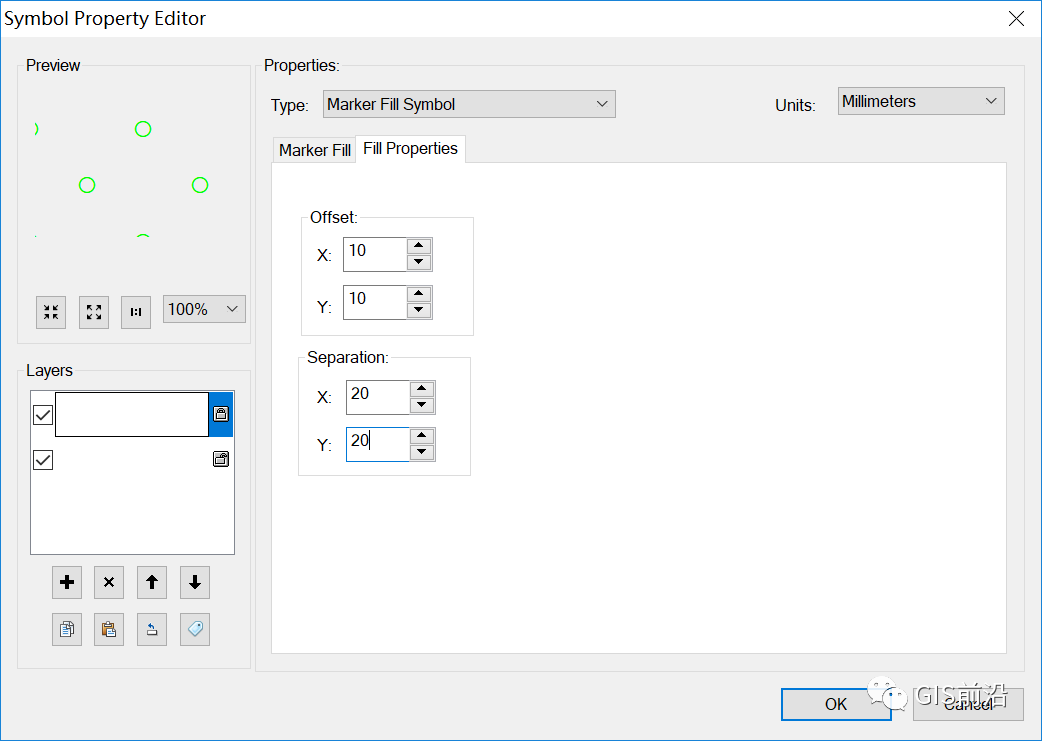Decrease Offset X with the down arrow
This screenshot has width=1042, height=741.
point(419,262)
